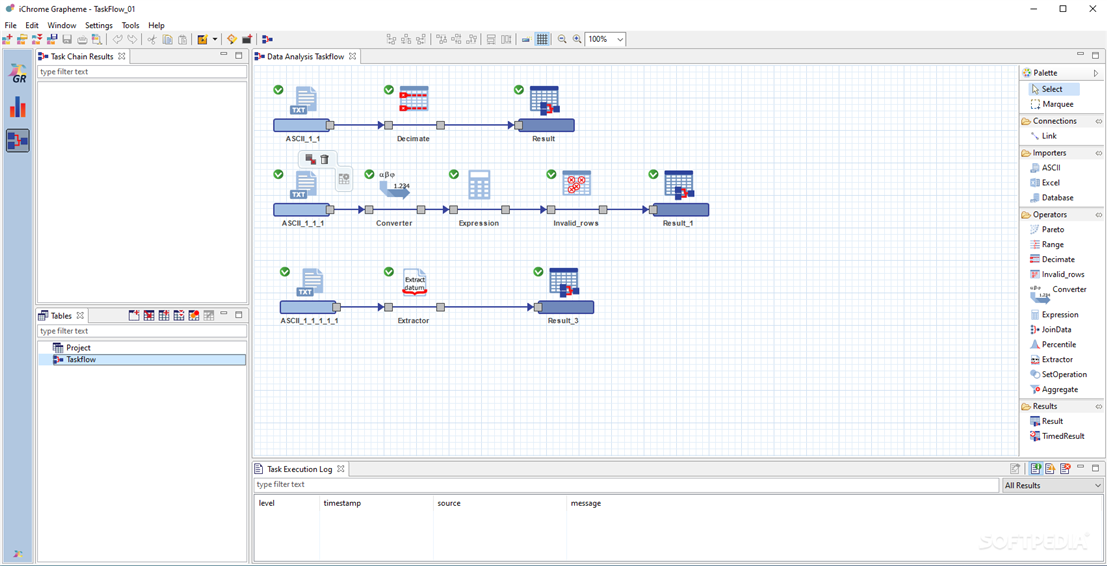Pick the Excel importer from the Palette

pos(1046,183)
